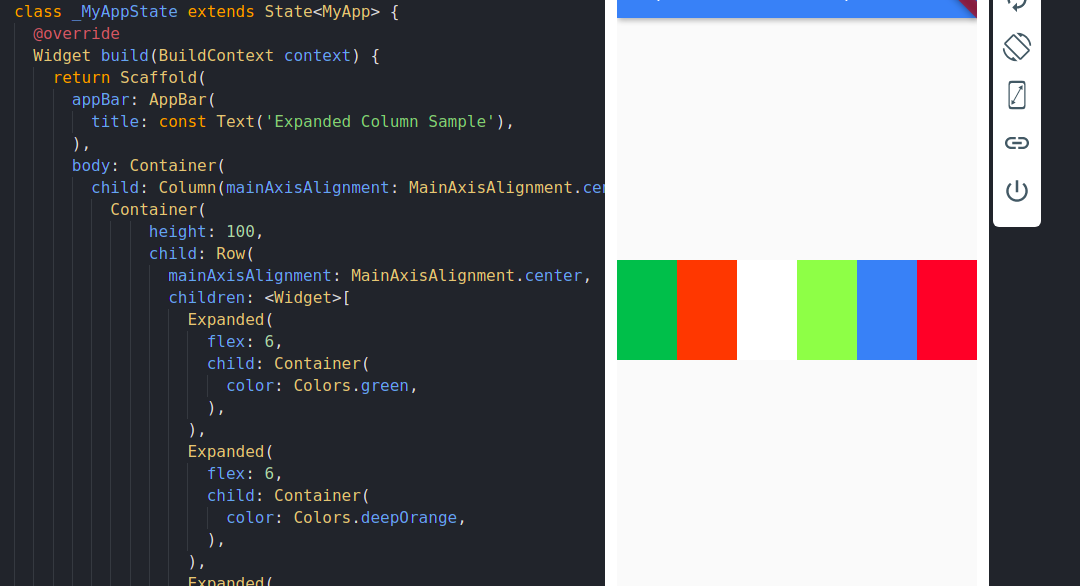Viewport: 1080px width, 586px height.
Task: Click 'Colors.green' in the code editor
Action: [x=351, y=386]
